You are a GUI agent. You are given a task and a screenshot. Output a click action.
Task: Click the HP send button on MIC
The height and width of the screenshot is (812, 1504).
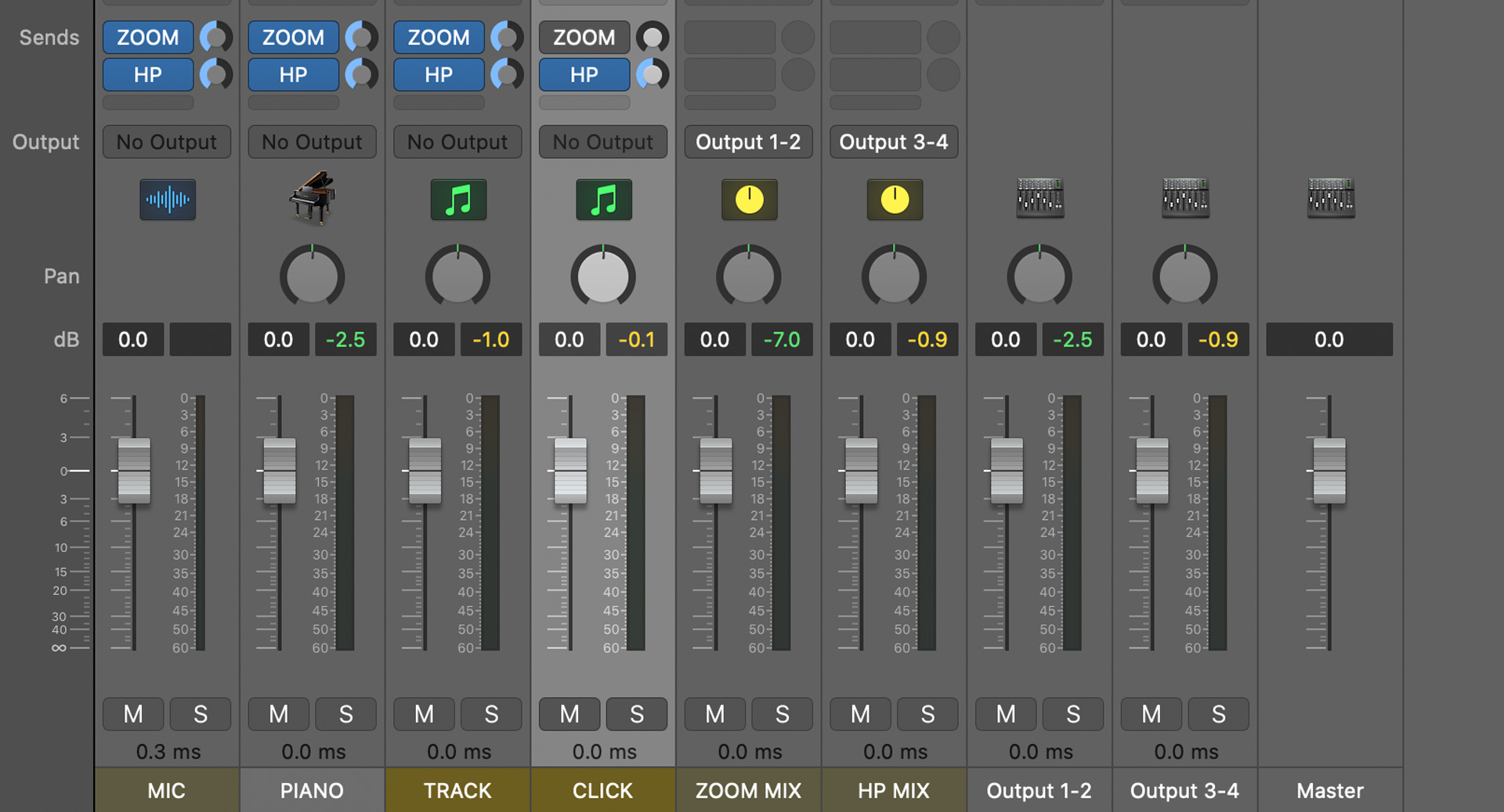(x=148, y=74)
